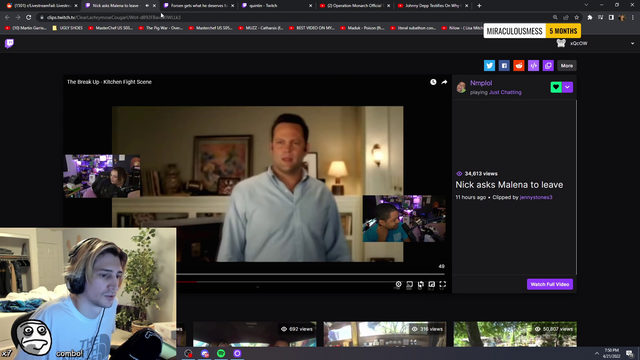Image resolution: width=640 pixels, height=360 pixels.
Task: Switch to the Johnny Depp Testifies tab
Action: pyautogui.click(x=432, y=6)
